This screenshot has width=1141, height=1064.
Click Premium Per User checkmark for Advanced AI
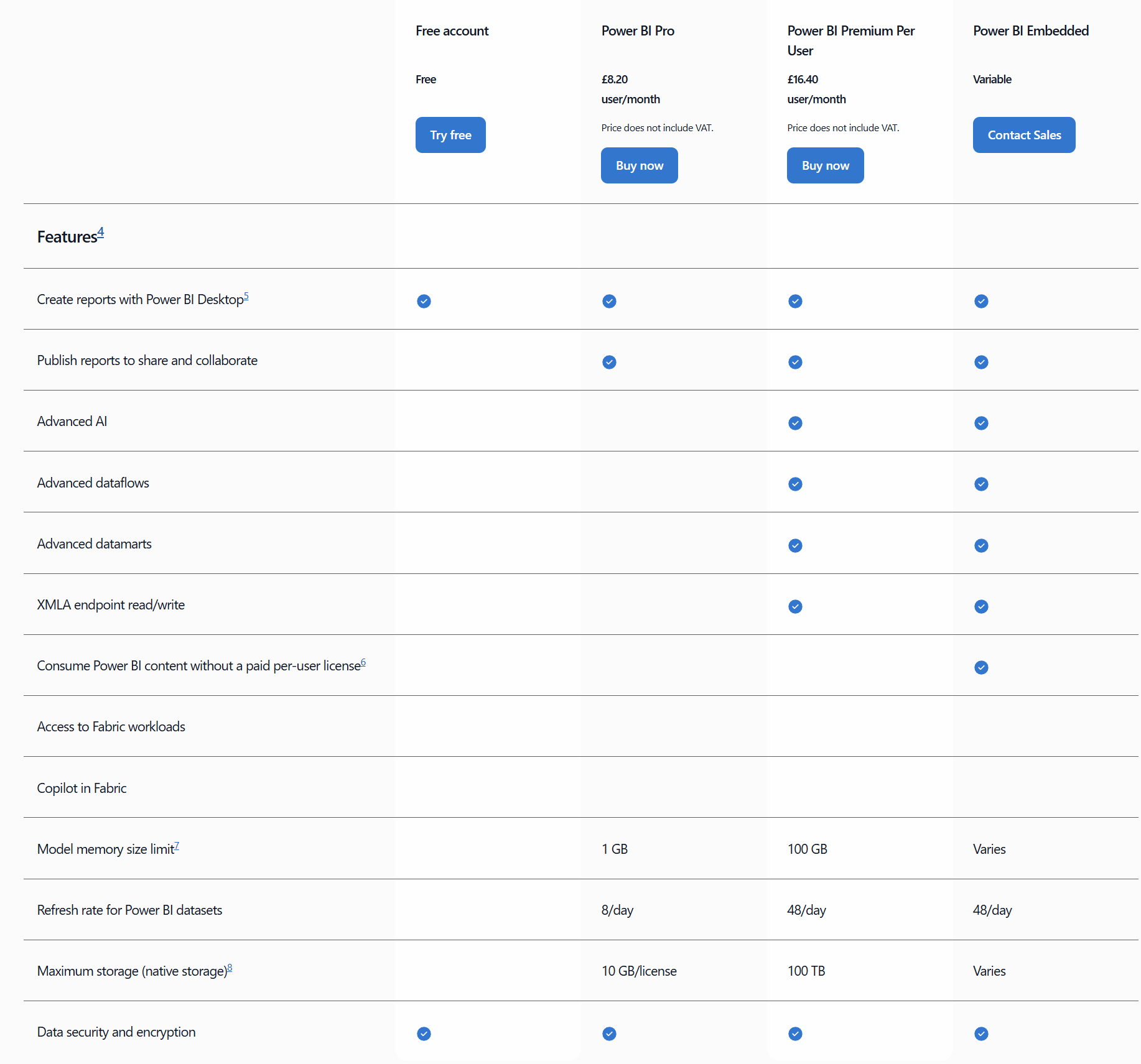click(795, 423)
